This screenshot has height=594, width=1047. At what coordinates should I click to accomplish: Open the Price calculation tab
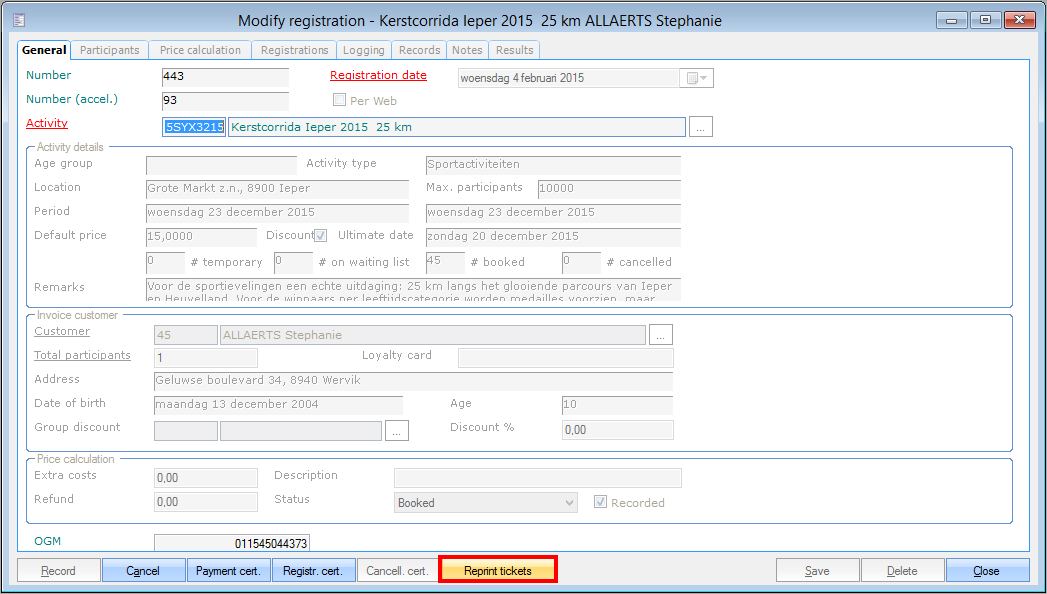tap(200, 50)
